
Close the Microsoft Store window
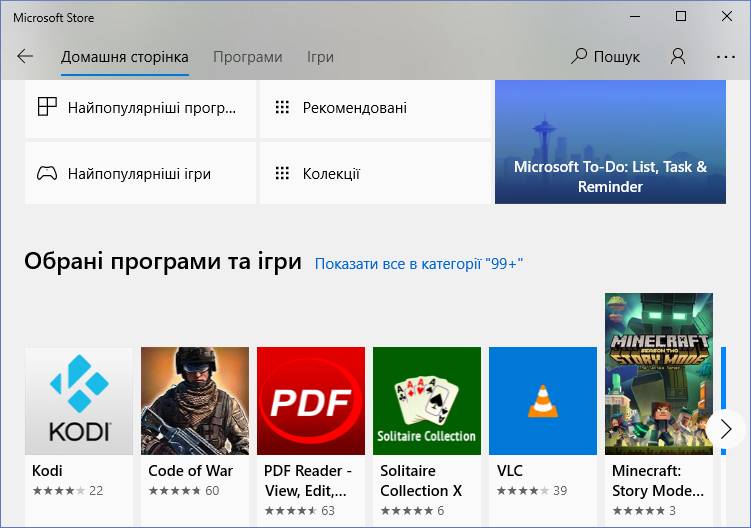click(x=727, y=16)
